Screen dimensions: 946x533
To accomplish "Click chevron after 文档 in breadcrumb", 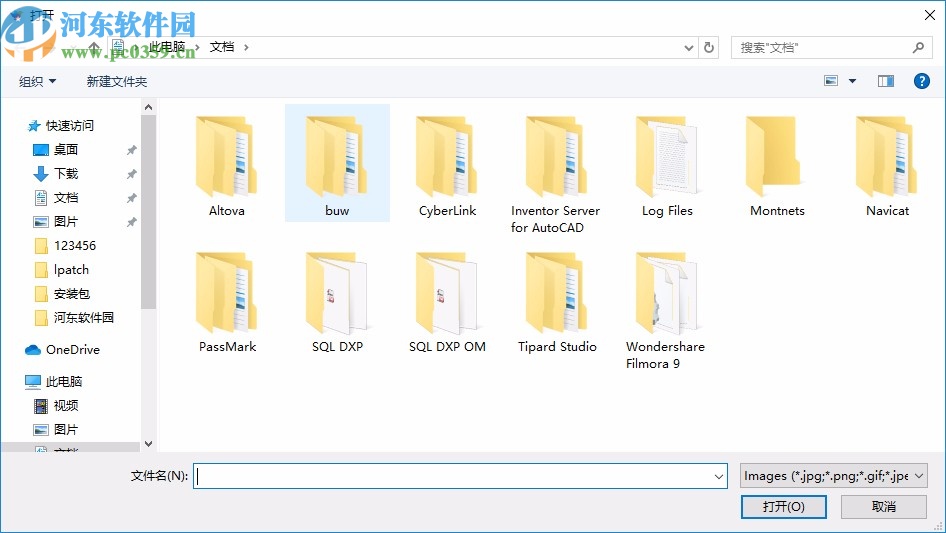I will [246, 47].
